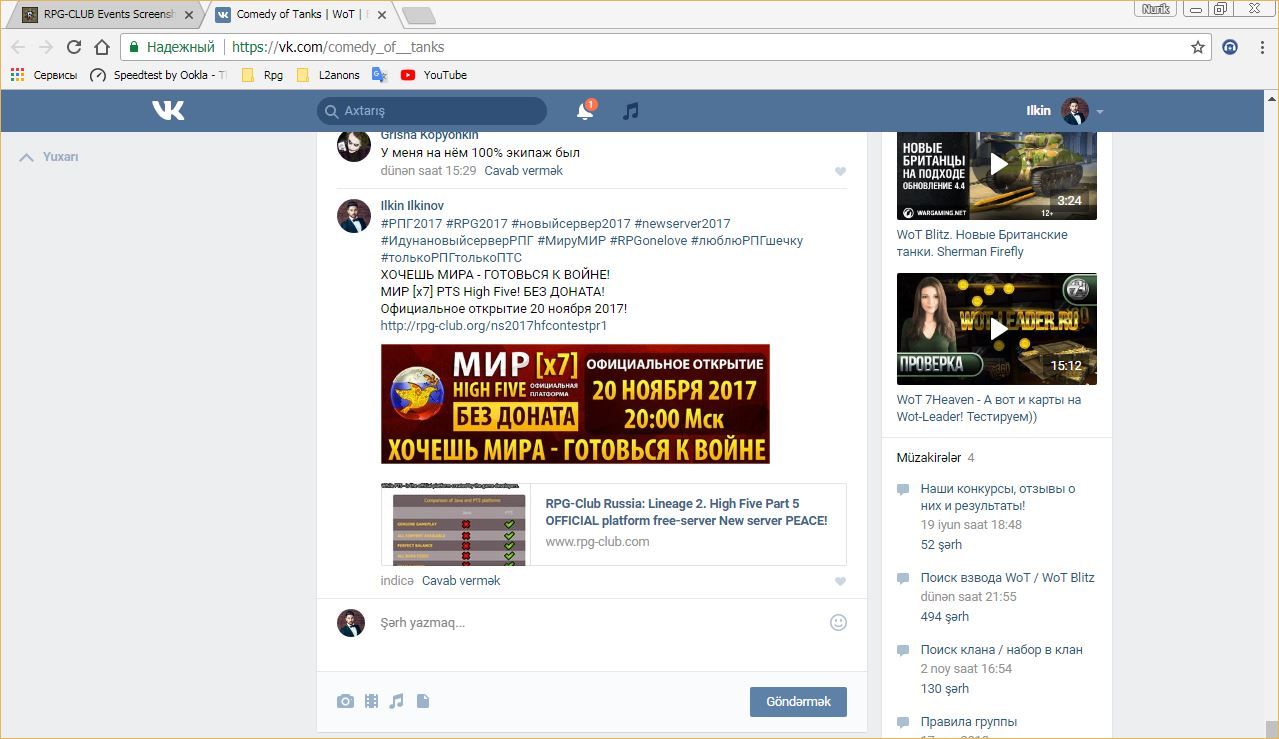
Task: Open the Rpg bookmarks folder
Action: coord(263,75)
